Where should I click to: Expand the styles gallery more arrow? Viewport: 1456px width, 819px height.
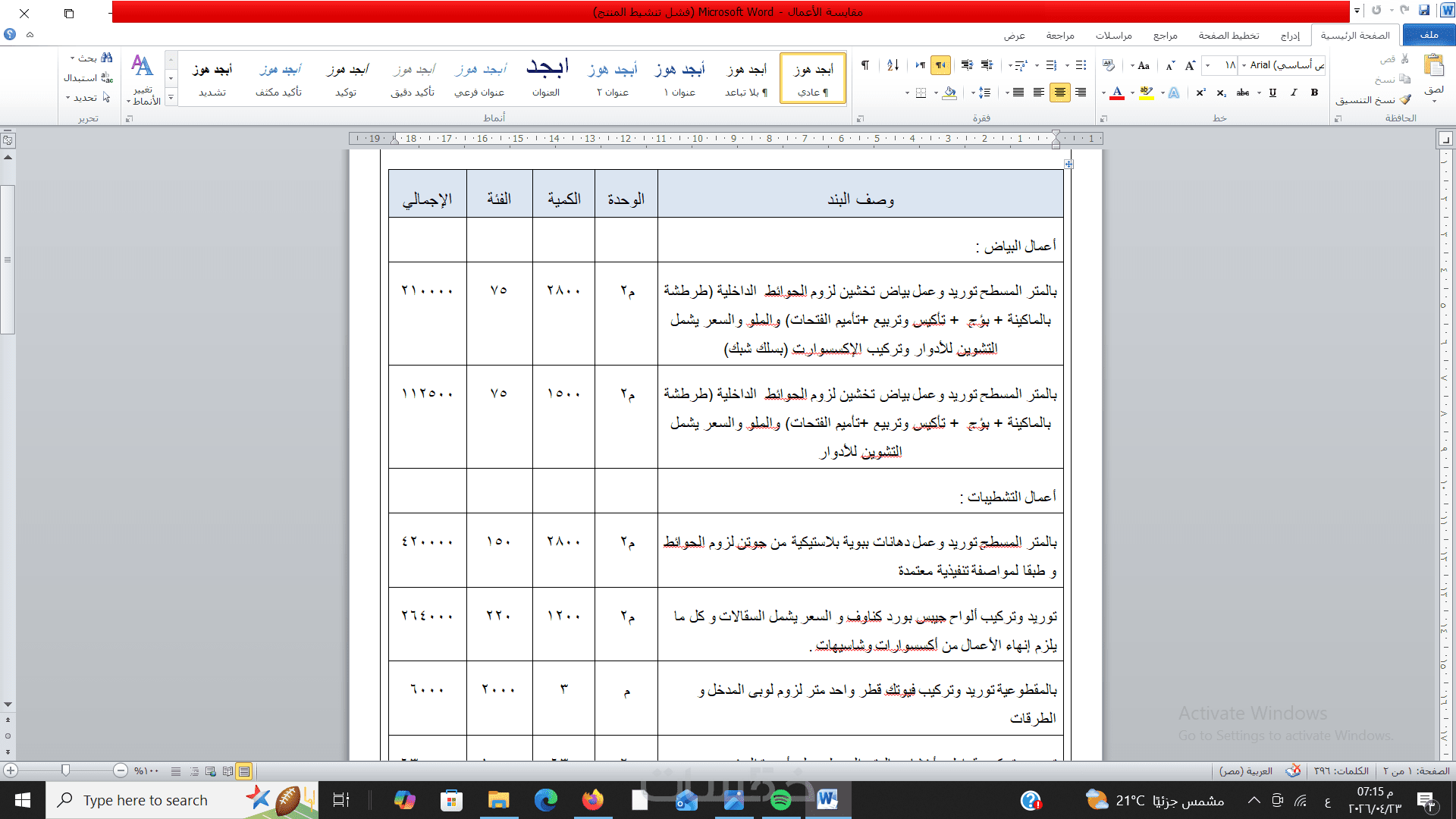[171, 97]
